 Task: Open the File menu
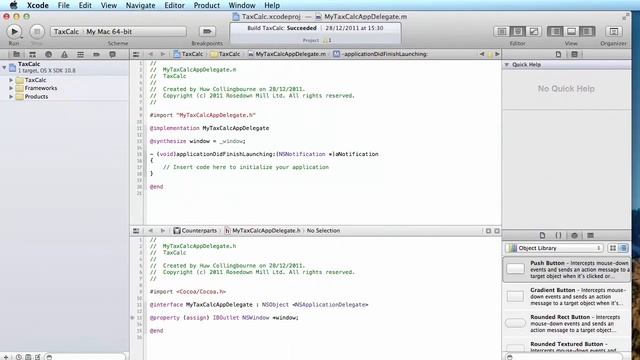pyautogui.click(x=64, y=5)
